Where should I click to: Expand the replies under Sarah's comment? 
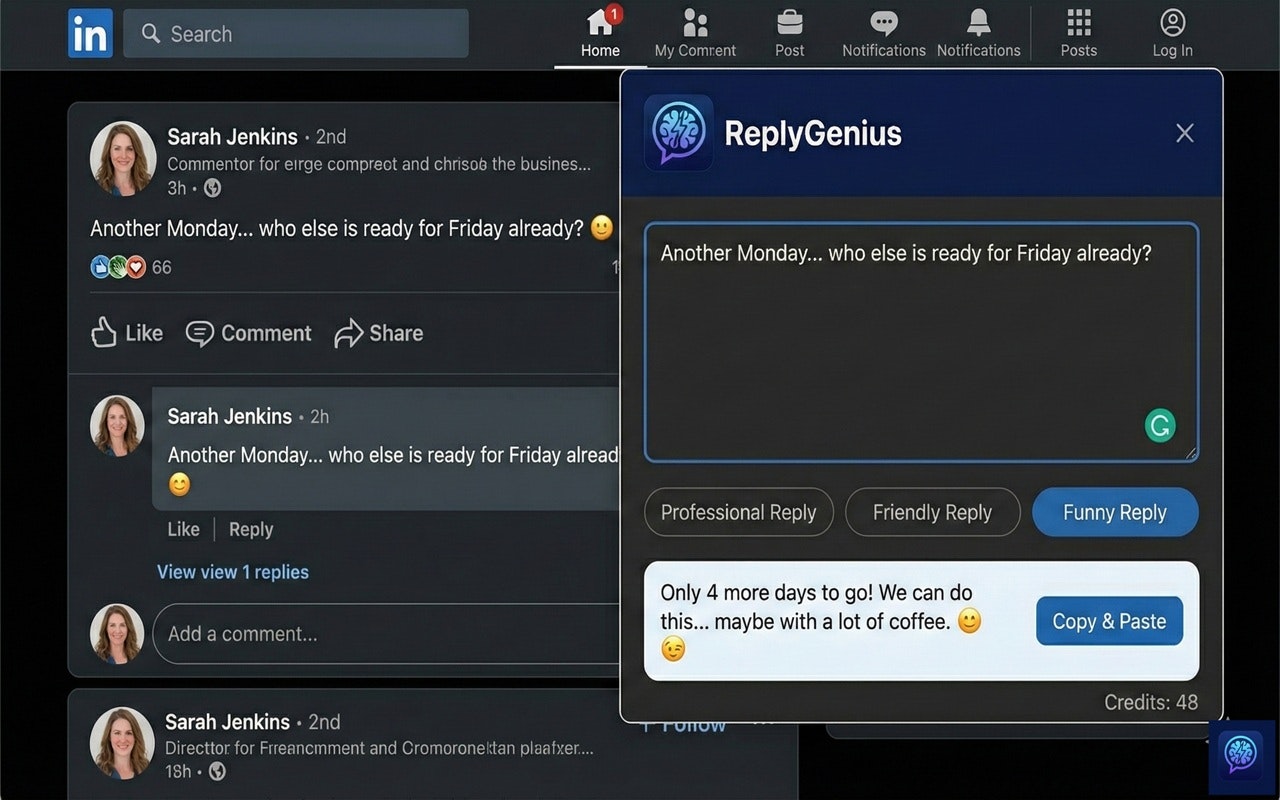click(x=233, y=571)
